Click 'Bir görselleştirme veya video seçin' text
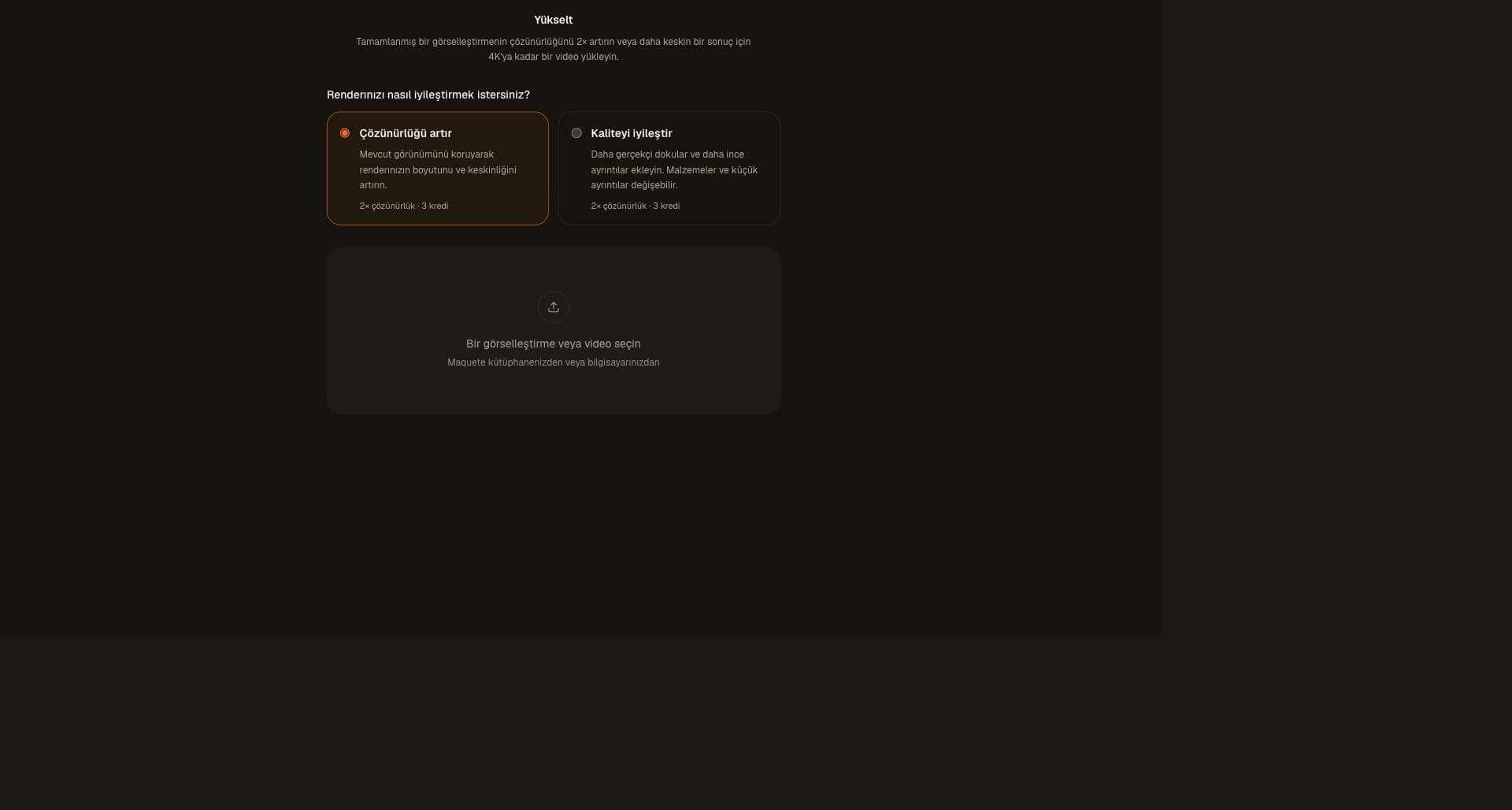Image resolution: width=1512 pixels, height=810 pixels. (554, 344)
